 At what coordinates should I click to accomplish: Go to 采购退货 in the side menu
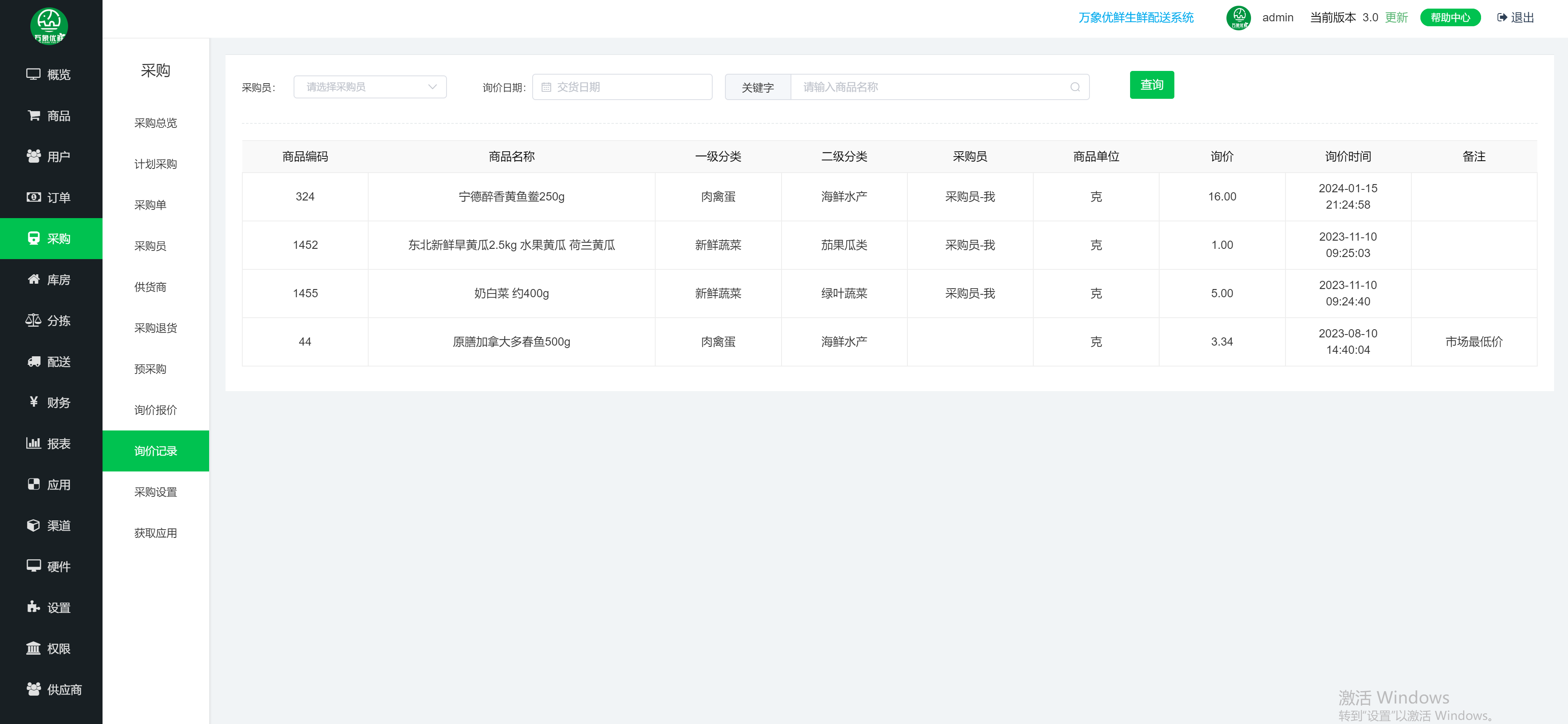pyautogui.click(x=155, y=328)
